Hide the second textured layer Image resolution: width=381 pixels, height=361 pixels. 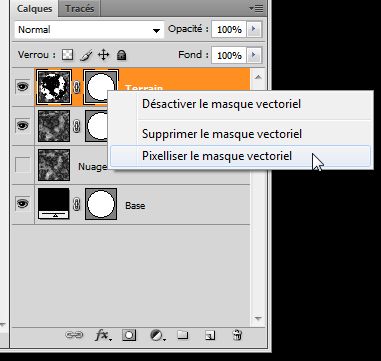coord(23,126)
